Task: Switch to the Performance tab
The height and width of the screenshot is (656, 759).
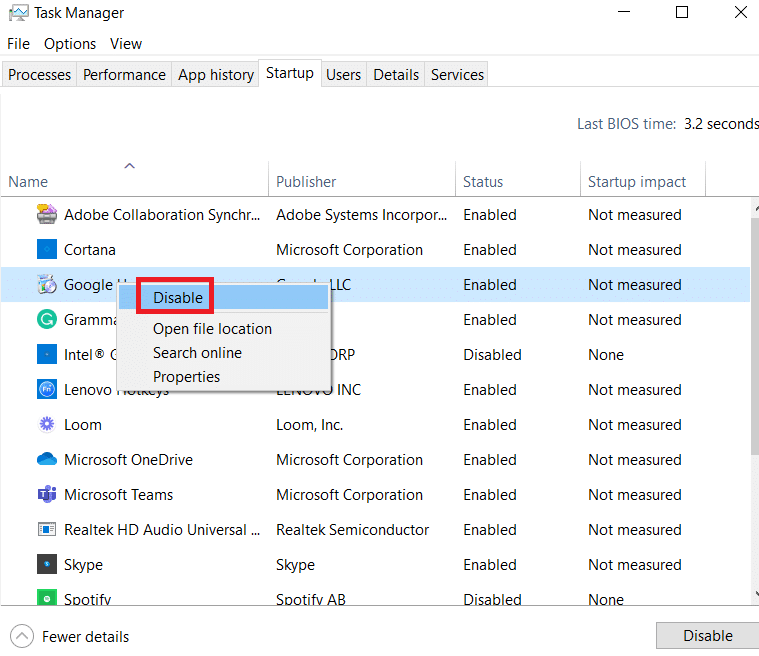Action: (x=124, y=75)
